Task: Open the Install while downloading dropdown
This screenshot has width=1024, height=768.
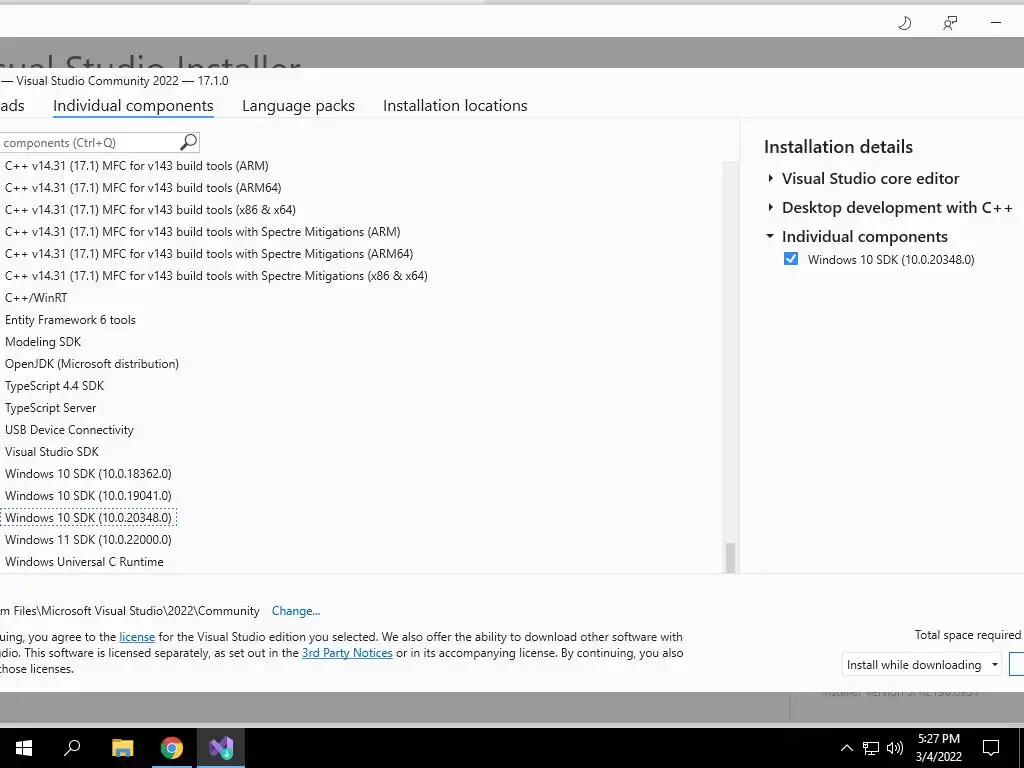Action: [921, 664]
